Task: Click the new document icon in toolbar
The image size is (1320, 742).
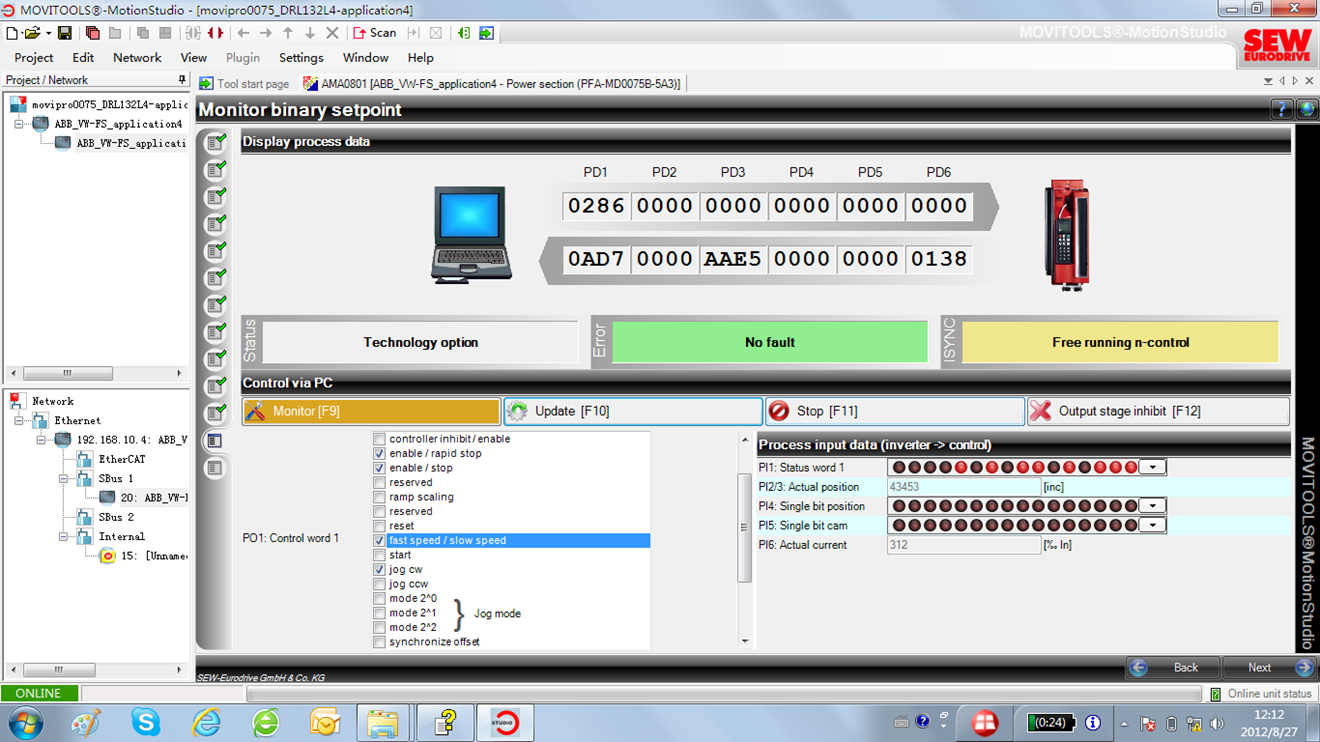Action: (x=12, y=33)
